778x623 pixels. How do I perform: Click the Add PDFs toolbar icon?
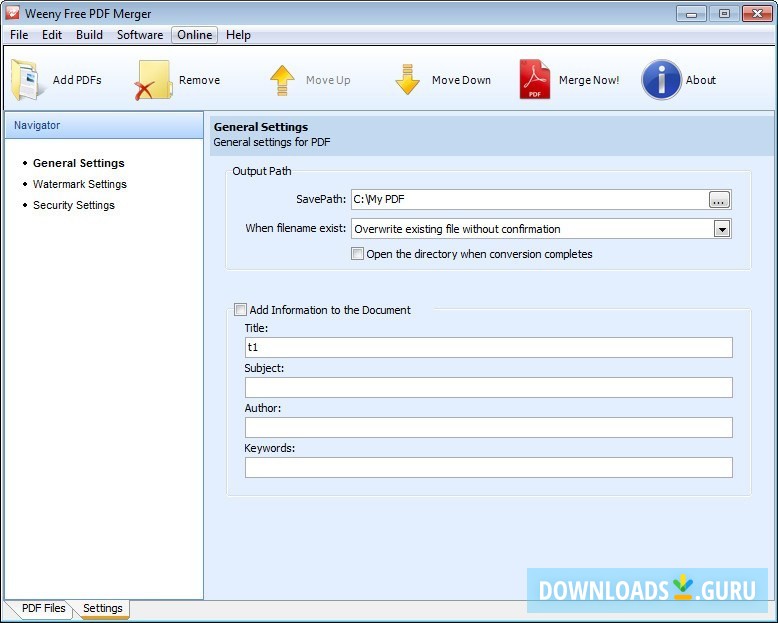tap(29, 80)
